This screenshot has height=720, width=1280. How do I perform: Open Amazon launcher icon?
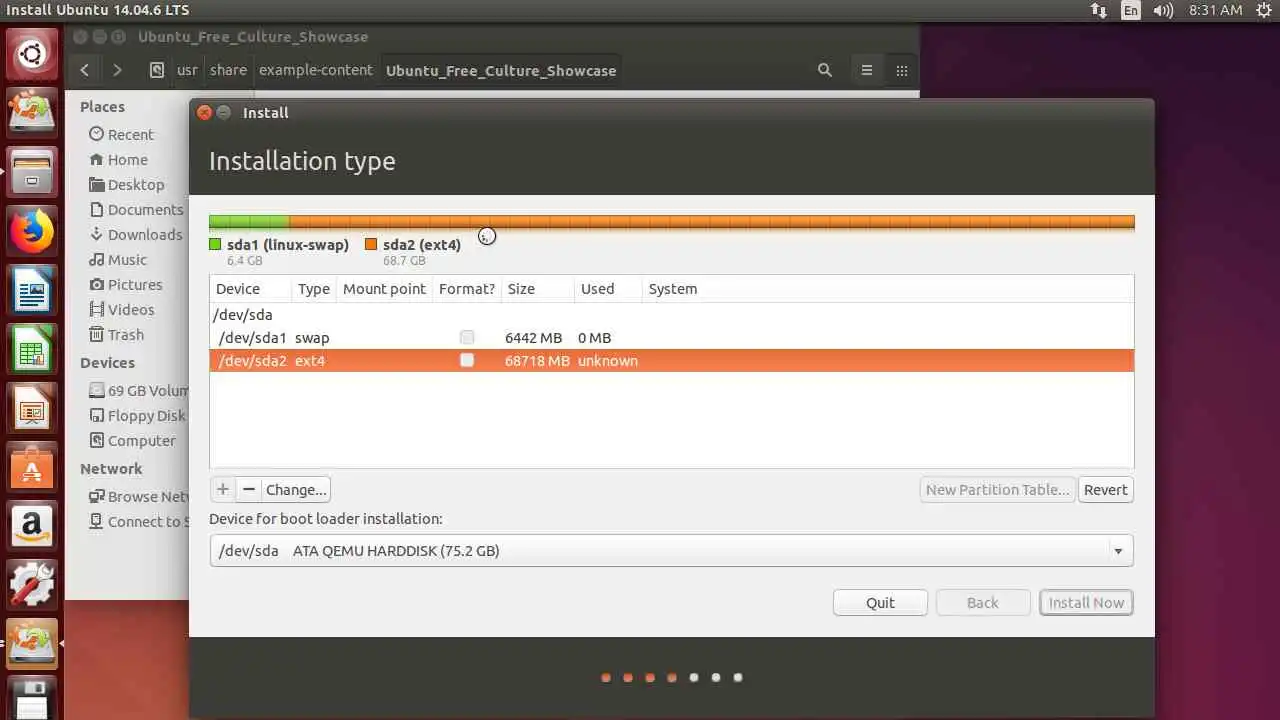[32, 527]
